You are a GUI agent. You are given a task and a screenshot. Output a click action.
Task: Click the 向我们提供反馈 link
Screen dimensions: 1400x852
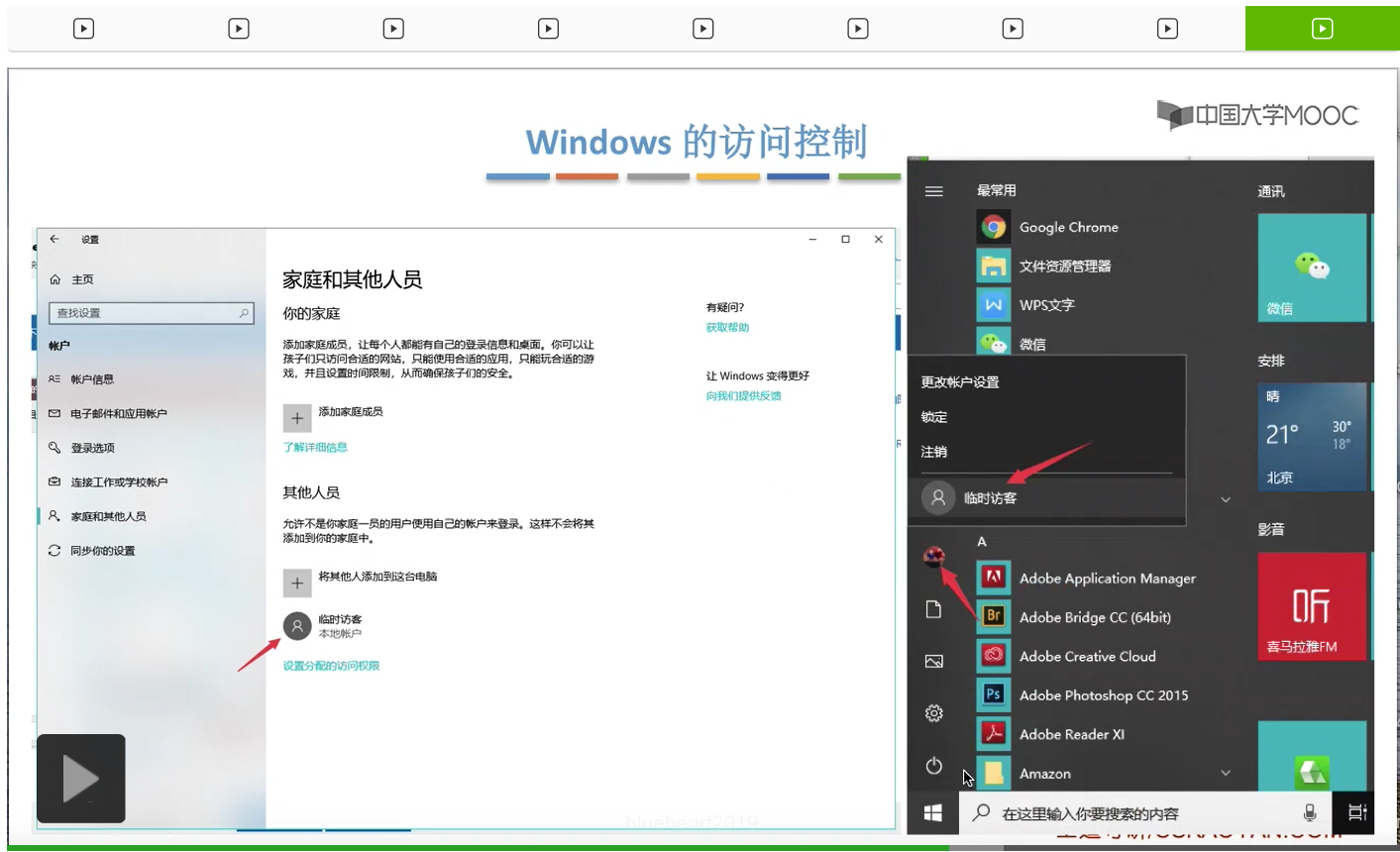pyautogui.click(x=743, y=395)
